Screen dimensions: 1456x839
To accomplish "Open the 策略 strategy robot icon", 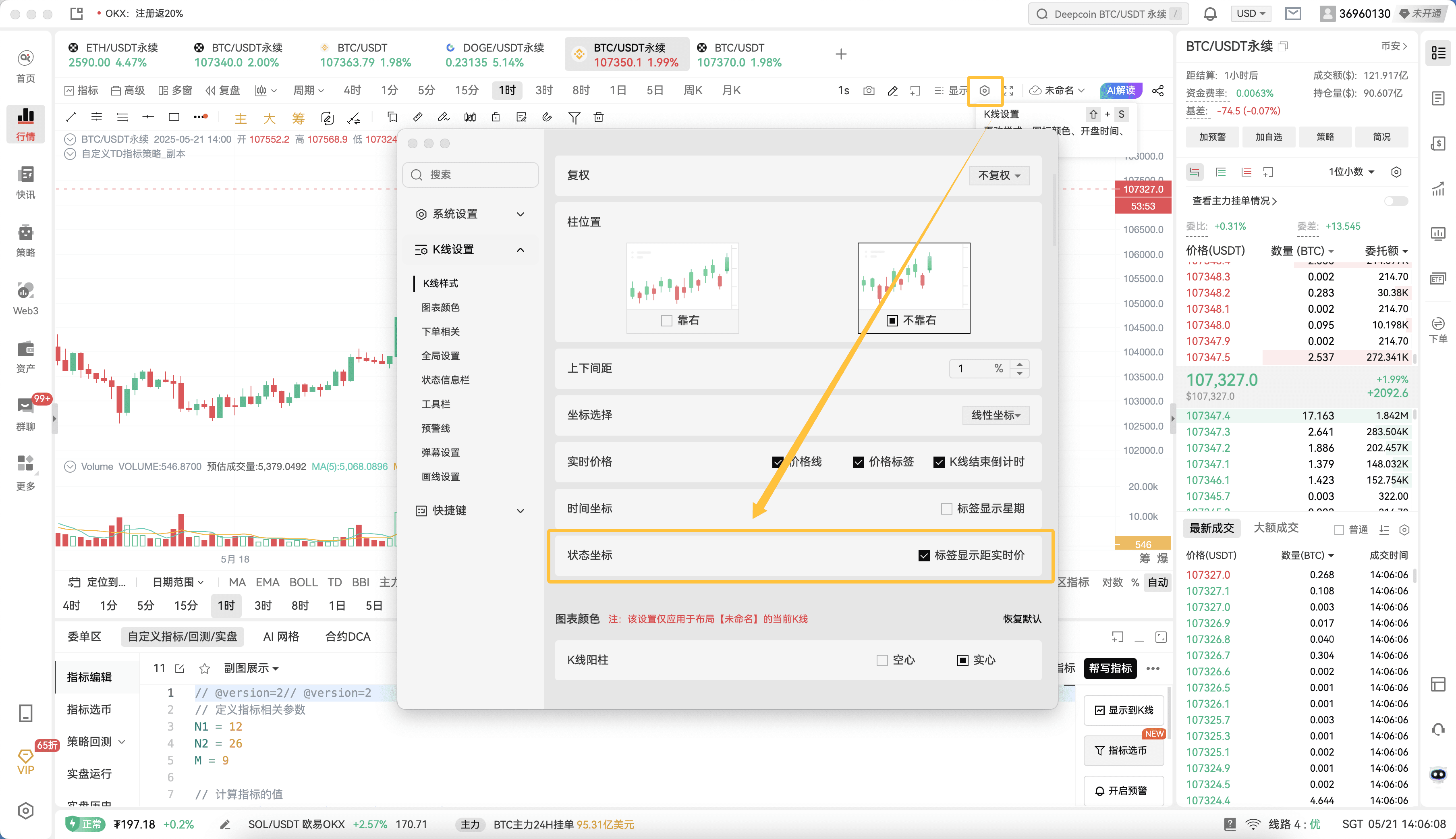I will [x=25, y=240].
